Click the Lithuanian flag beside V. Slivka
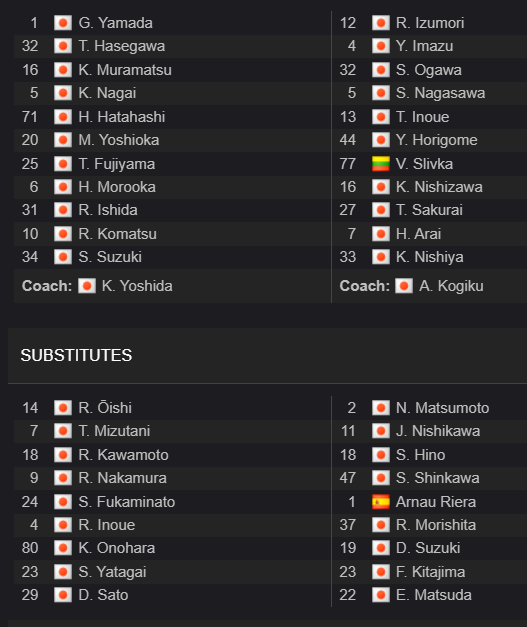527x627 pixels. pyautogui.click(x=381, y=164)
